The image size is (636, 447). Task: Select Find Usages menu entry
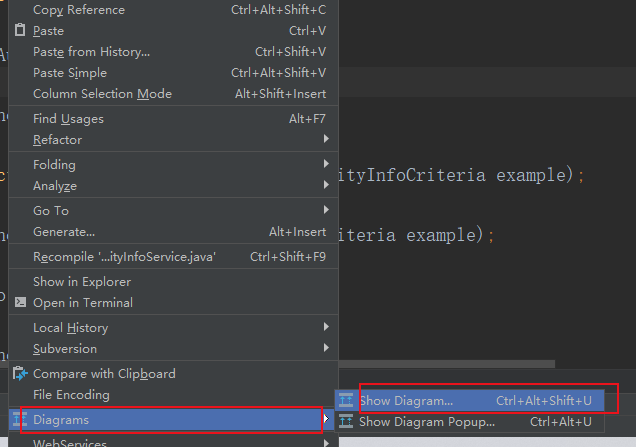174,119
